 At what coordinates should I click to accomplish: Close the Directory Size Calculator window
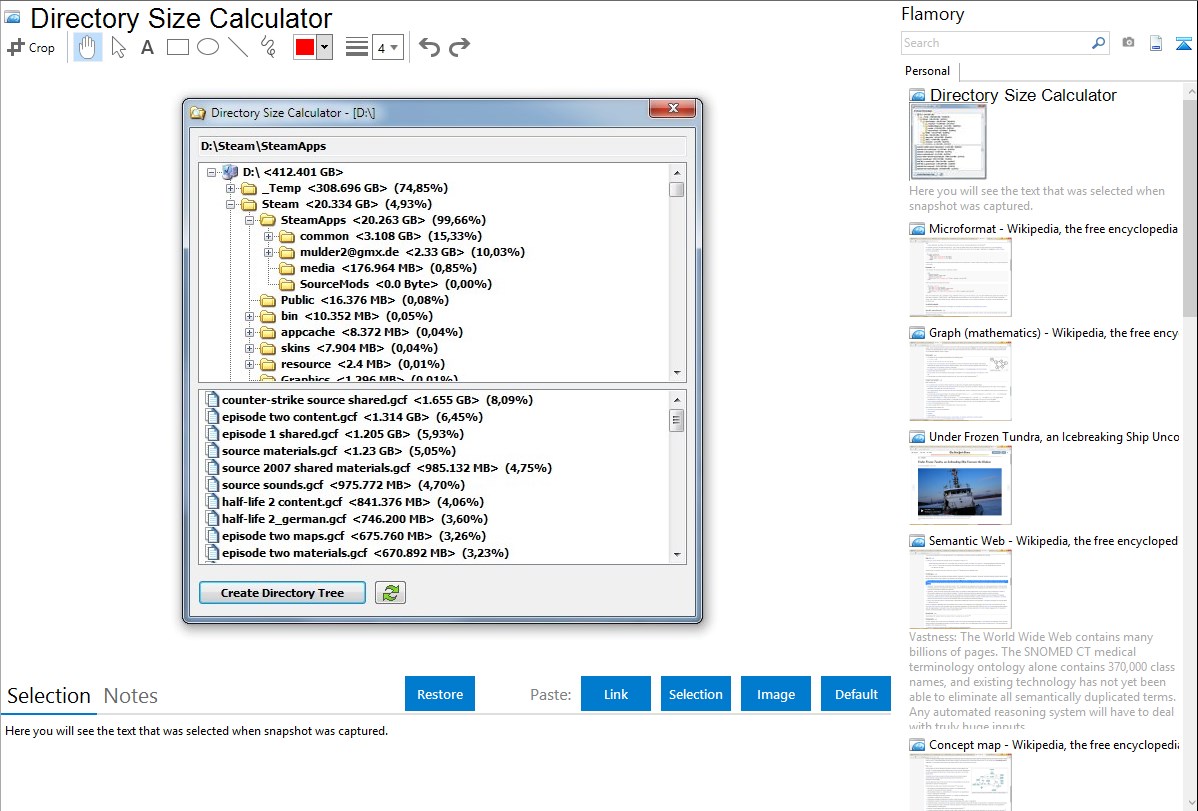point(672,109)
